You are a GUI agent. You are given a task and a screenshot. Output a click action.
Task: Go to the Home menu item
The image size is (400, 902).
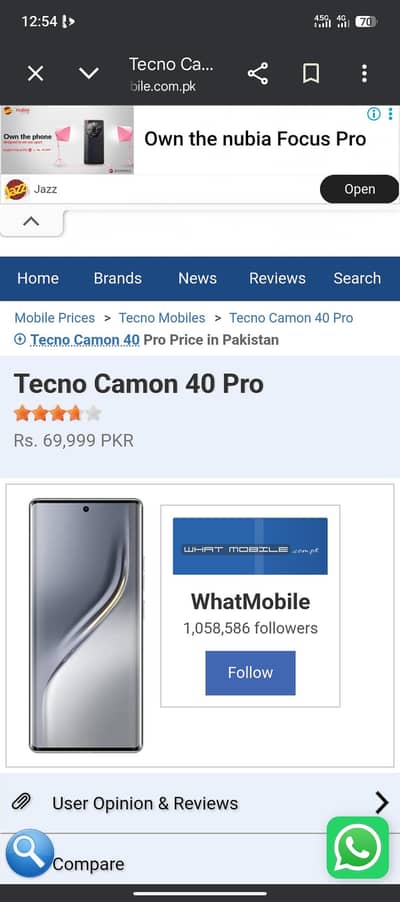[x=38, y=278]
